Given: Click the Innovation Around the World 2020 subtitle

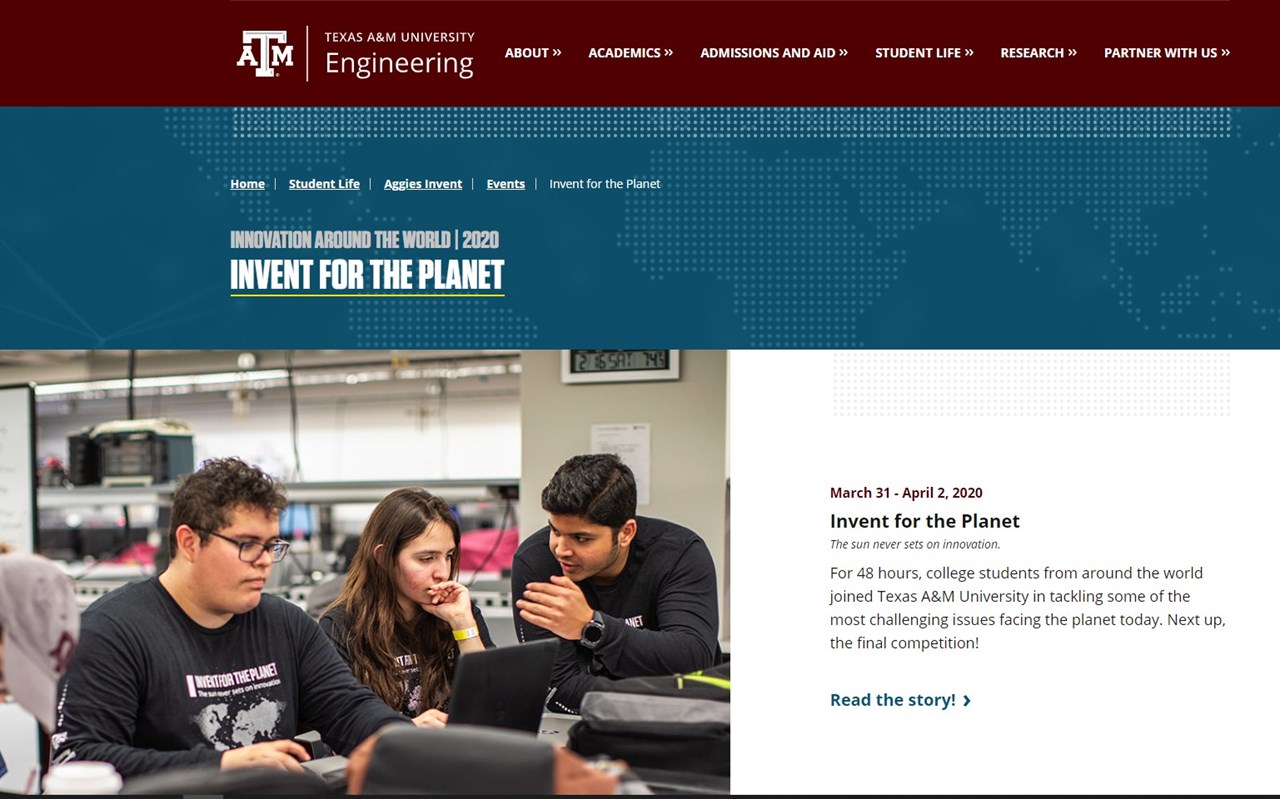Looking at the screenshot, I should pos(364,240).
